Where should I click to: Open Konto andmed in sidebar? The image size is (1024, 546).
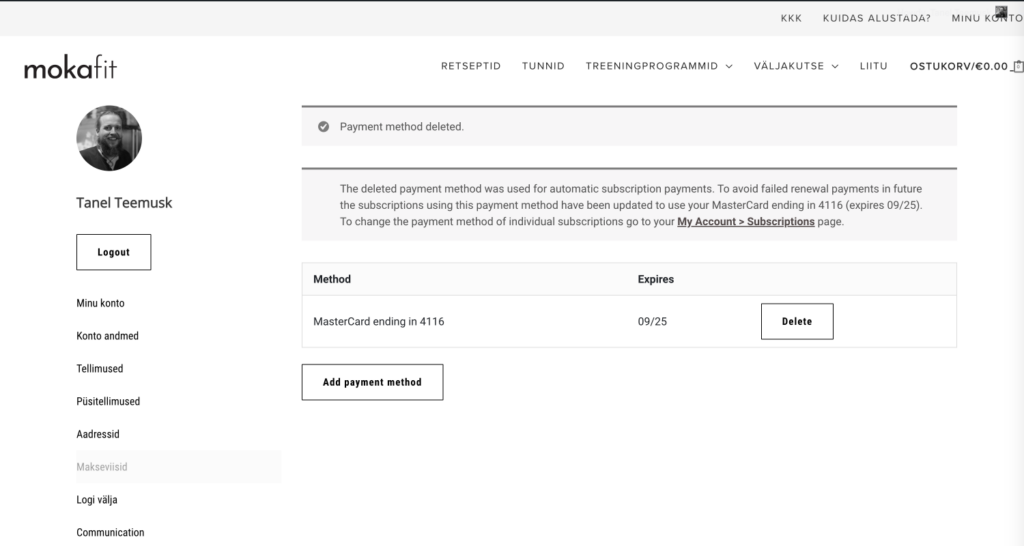tap(108, 336)
